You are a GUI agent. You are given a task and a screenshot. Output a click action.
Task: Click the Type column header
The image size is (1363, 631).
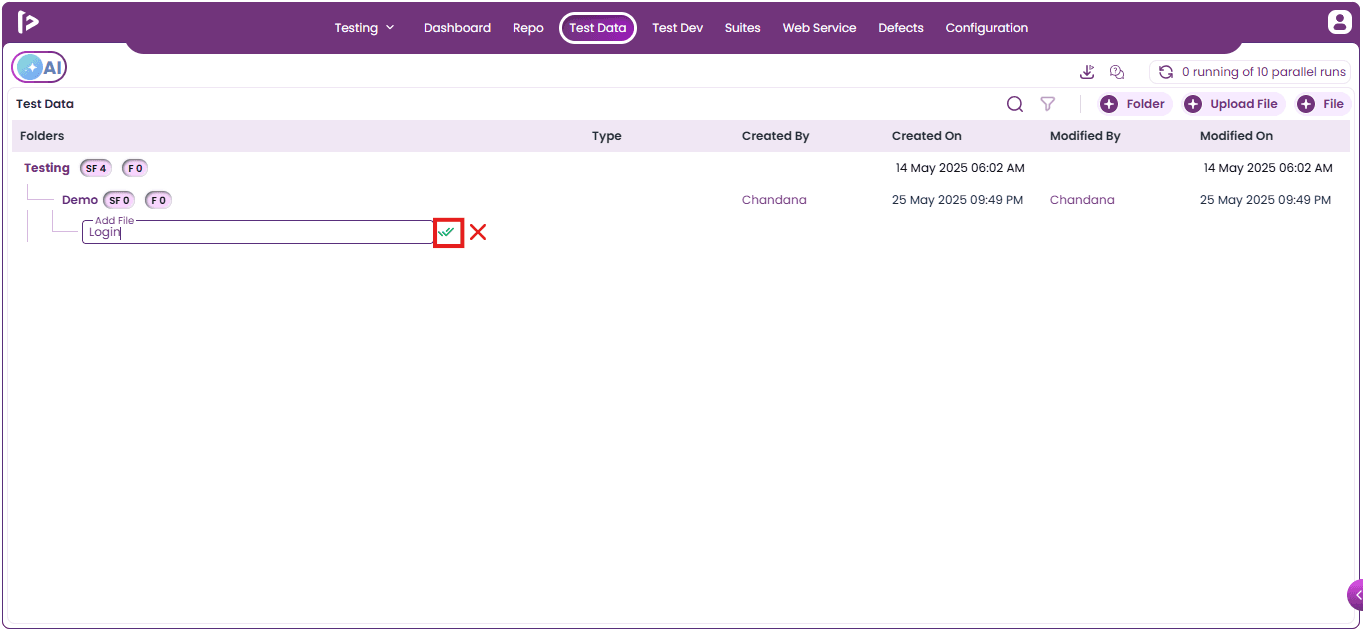[607, 136]
